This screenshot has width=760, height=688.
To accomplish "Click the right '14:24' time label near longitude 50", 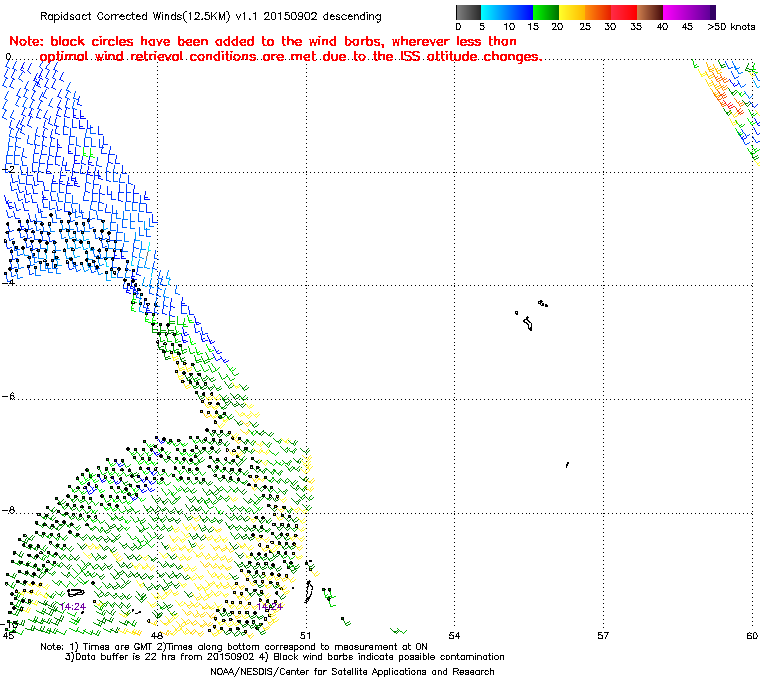I will tap(269, 607).
